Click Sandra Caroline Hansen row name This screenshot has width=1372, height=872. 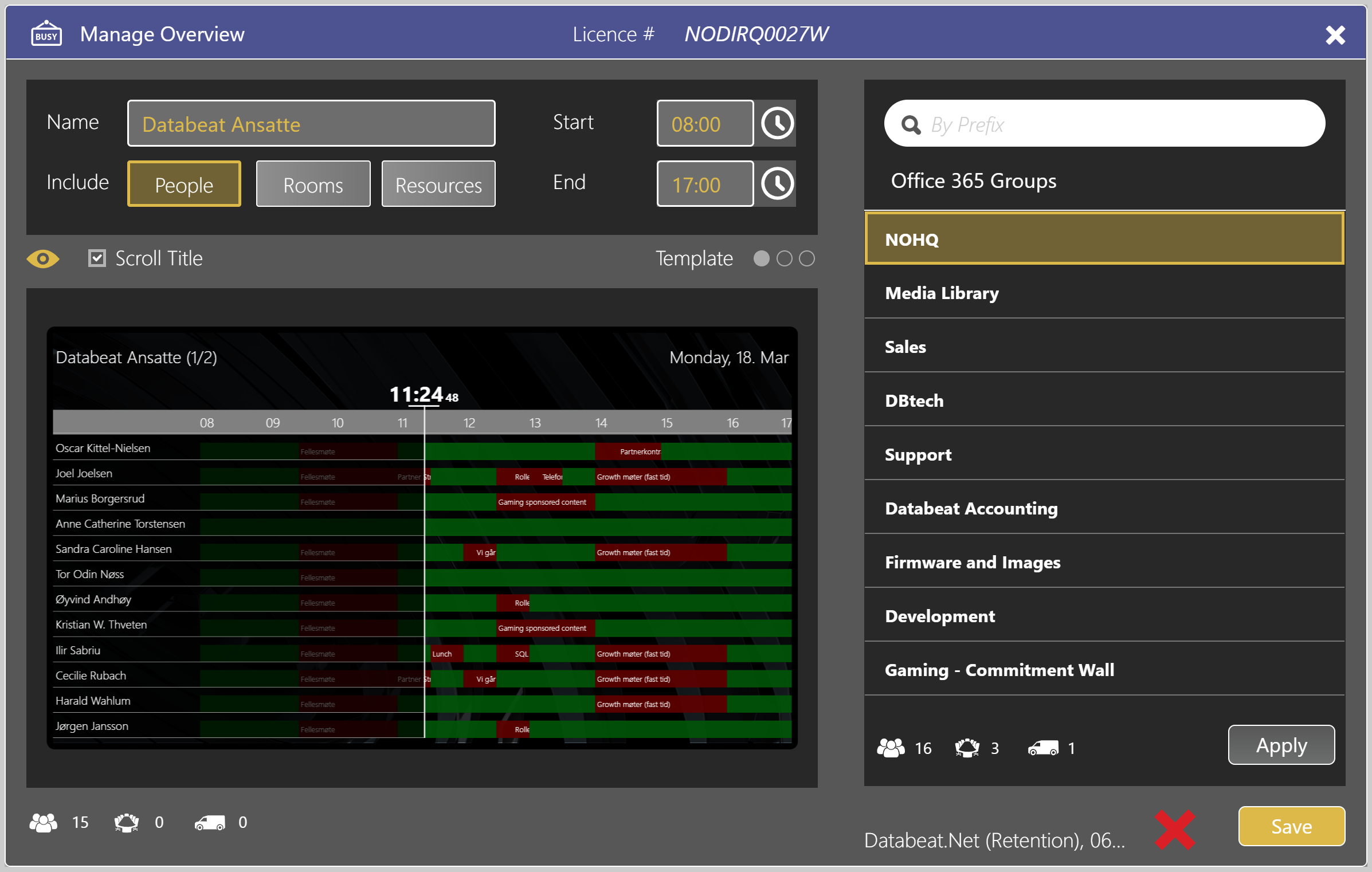coord(113,549)
